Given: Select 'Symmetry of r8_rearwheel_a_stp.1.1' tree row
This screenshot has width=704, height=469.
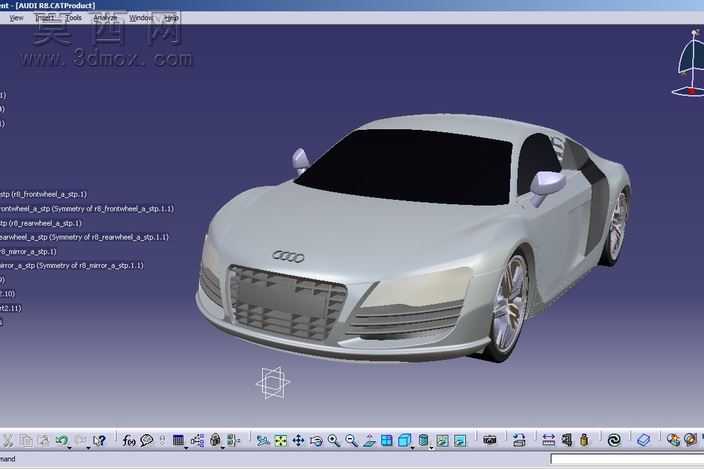Looking at the screenshot, I should click(84, 237).
